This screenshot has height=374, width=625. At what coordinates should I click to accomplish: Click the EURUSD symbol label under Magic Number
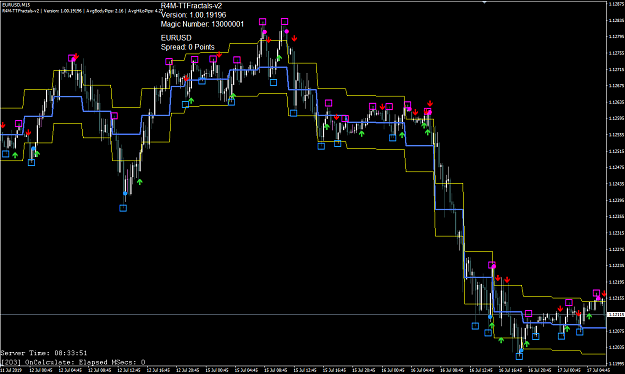tap(176, 37)
